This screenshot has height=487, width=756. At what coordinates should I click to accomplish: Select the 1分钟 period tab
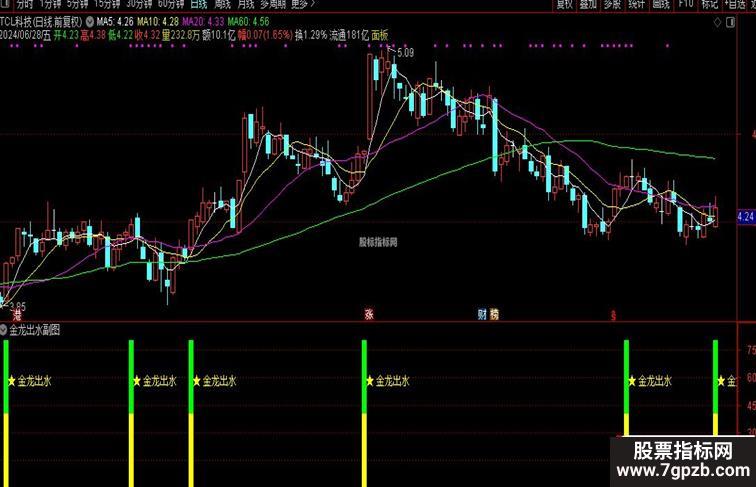pyautogui.click(x=51, y=4)
